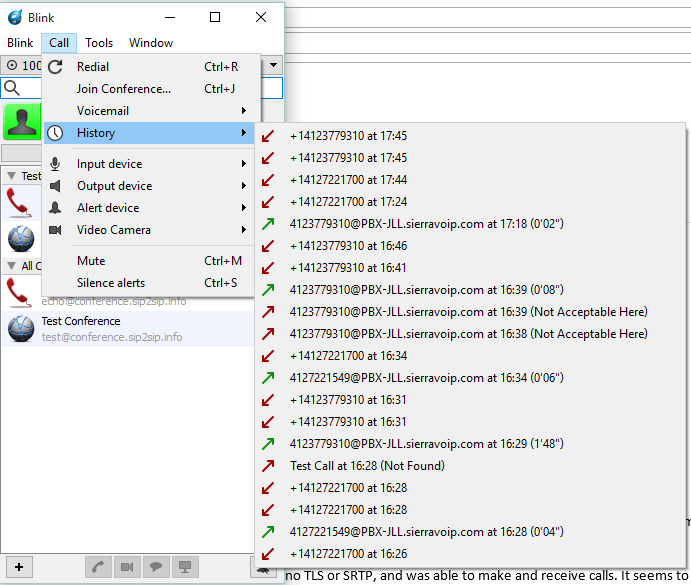Image resolution: width=691 pixels, height=585 pixels.
Task: Collapse the Test contacts group triangle
Action: [x=12, y=176]
